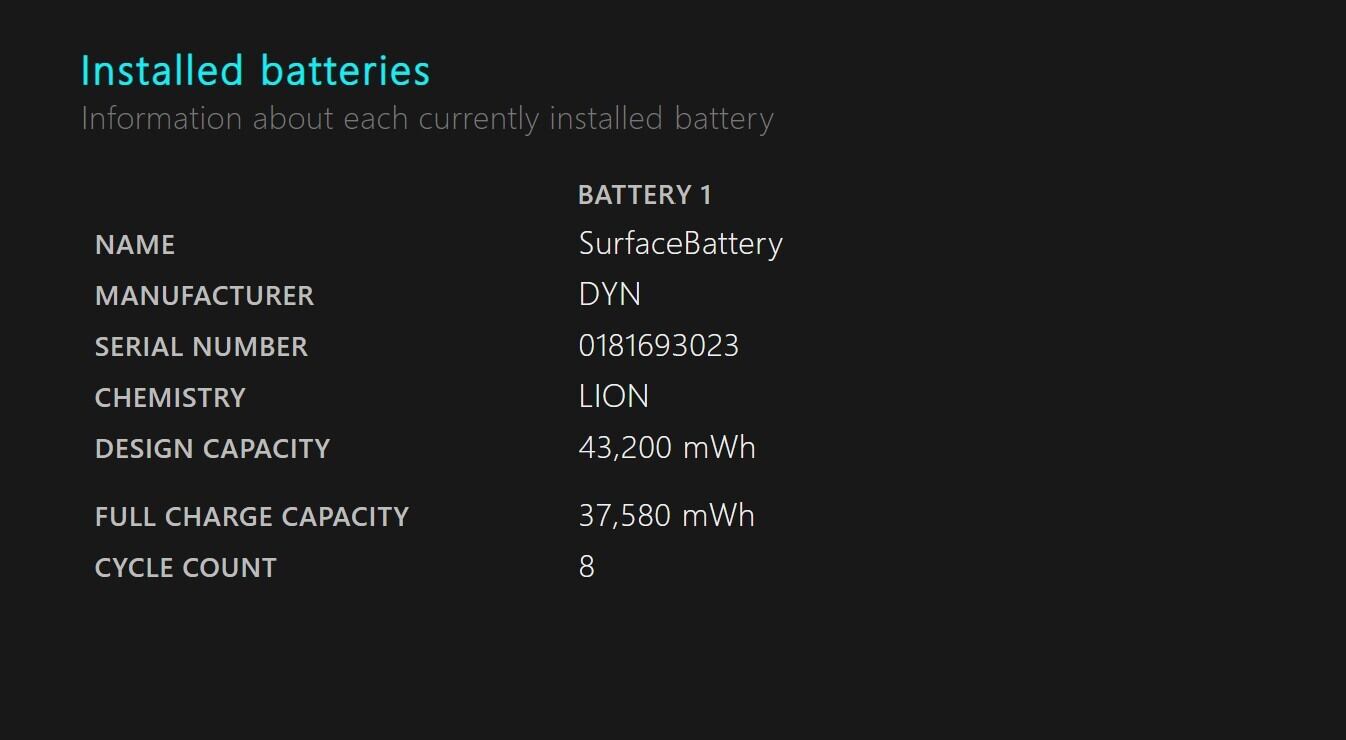
Task: Select the serial number 0181693023
Action: tap(658, 346)
